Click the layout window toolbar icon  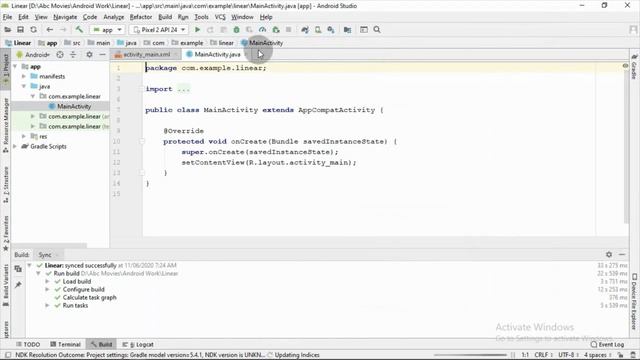(x=364, y=30)
